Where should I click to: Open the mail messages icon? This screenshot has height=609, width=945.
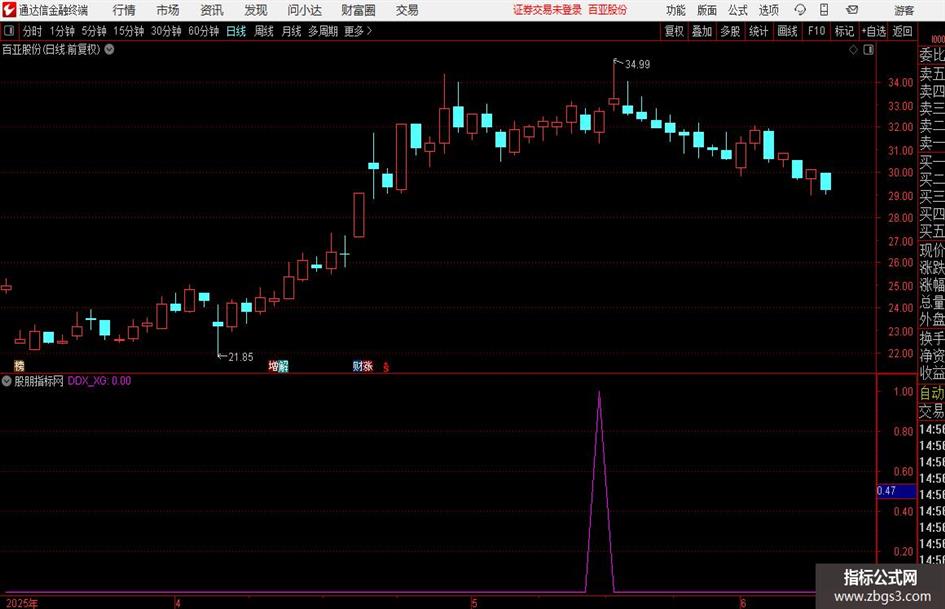click(852, 10)
